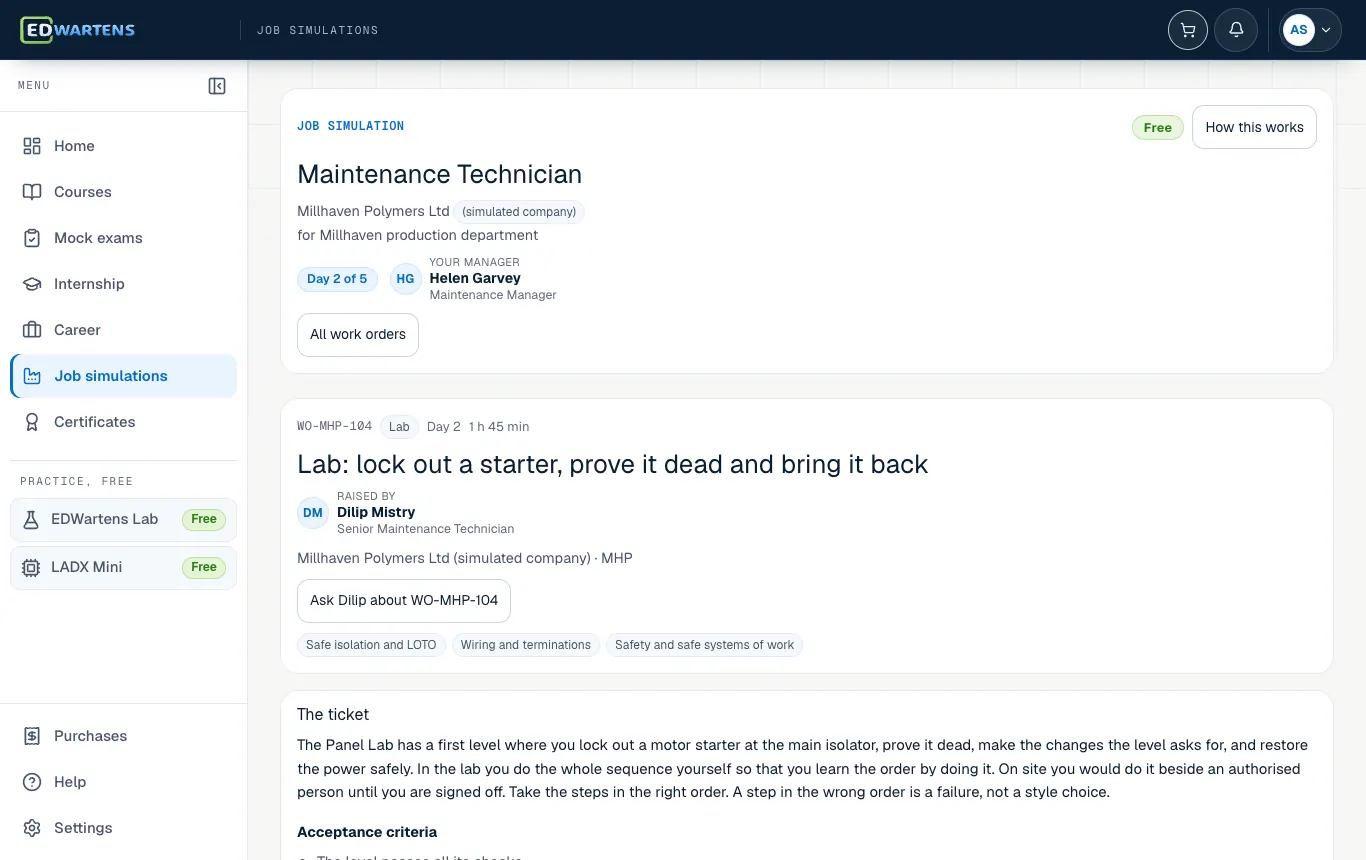Click the Day 2 of 5 badge
Image resolution: width=1366 pixels, height=860 pixels.
pyautogui.click(x=337, y=279)
